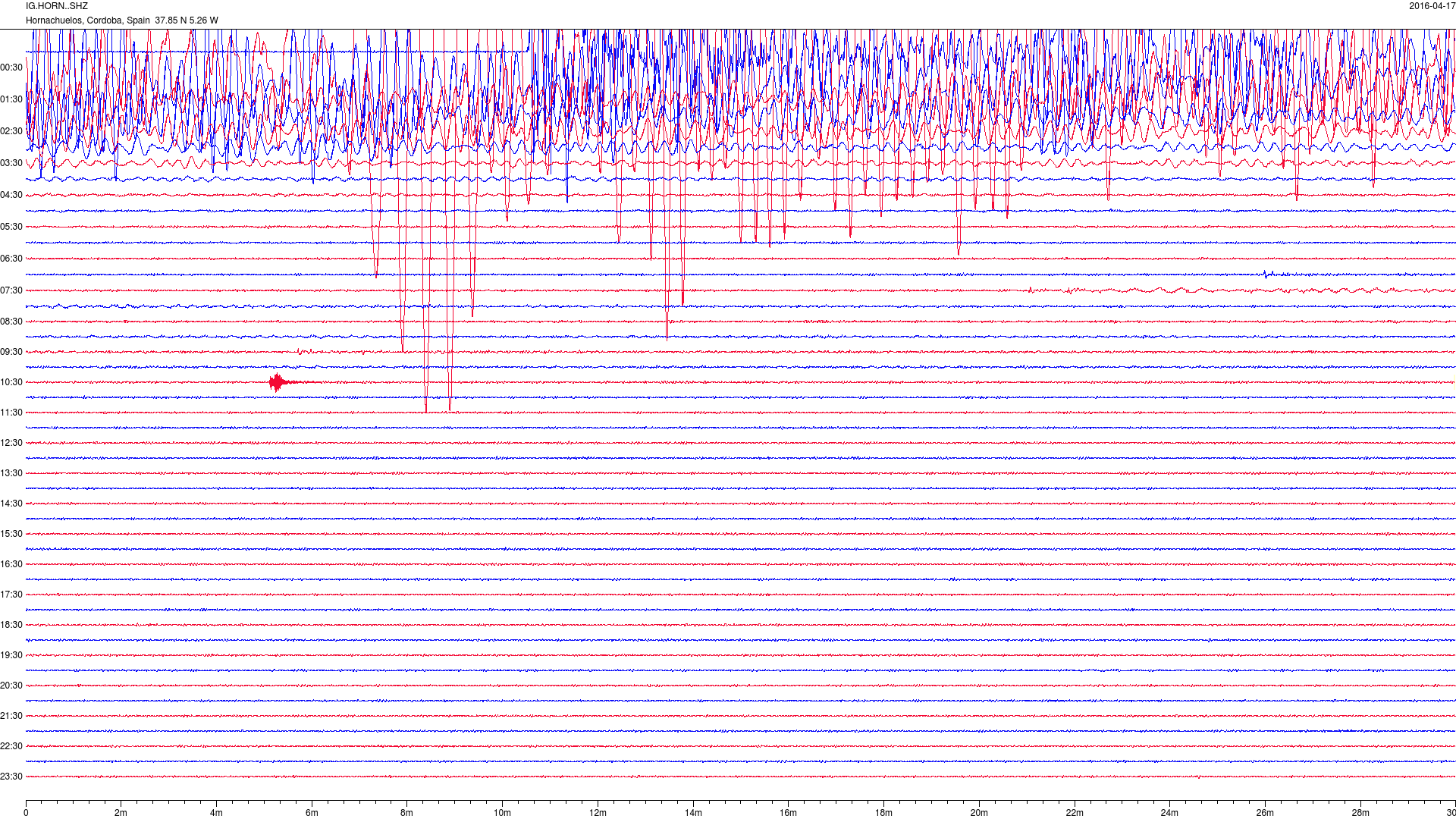Viewport: 1456px width, 819px height.
Task: Click the 6m axis tick label
Action: (x=312, y=813)
